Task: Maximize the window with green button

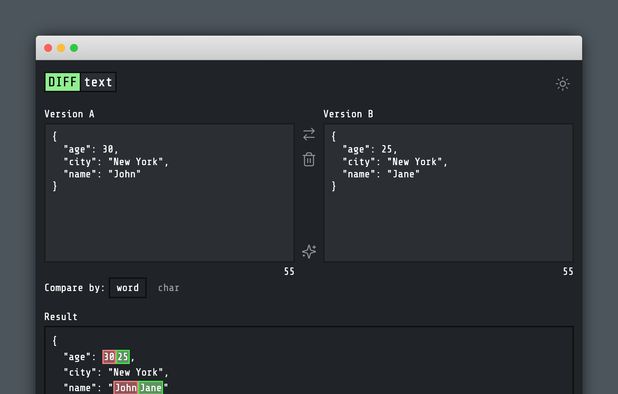Action: coord(74,48)
